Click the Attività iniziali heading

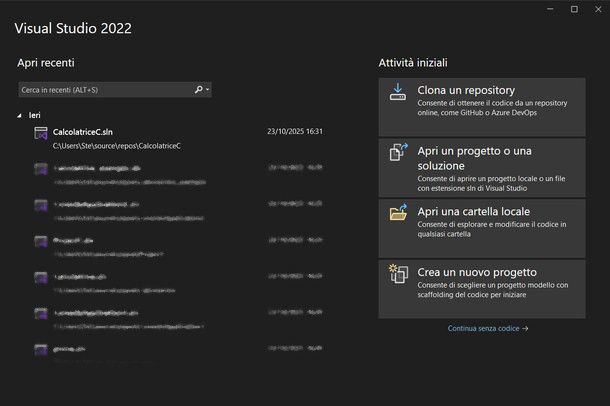pos(413,63)
